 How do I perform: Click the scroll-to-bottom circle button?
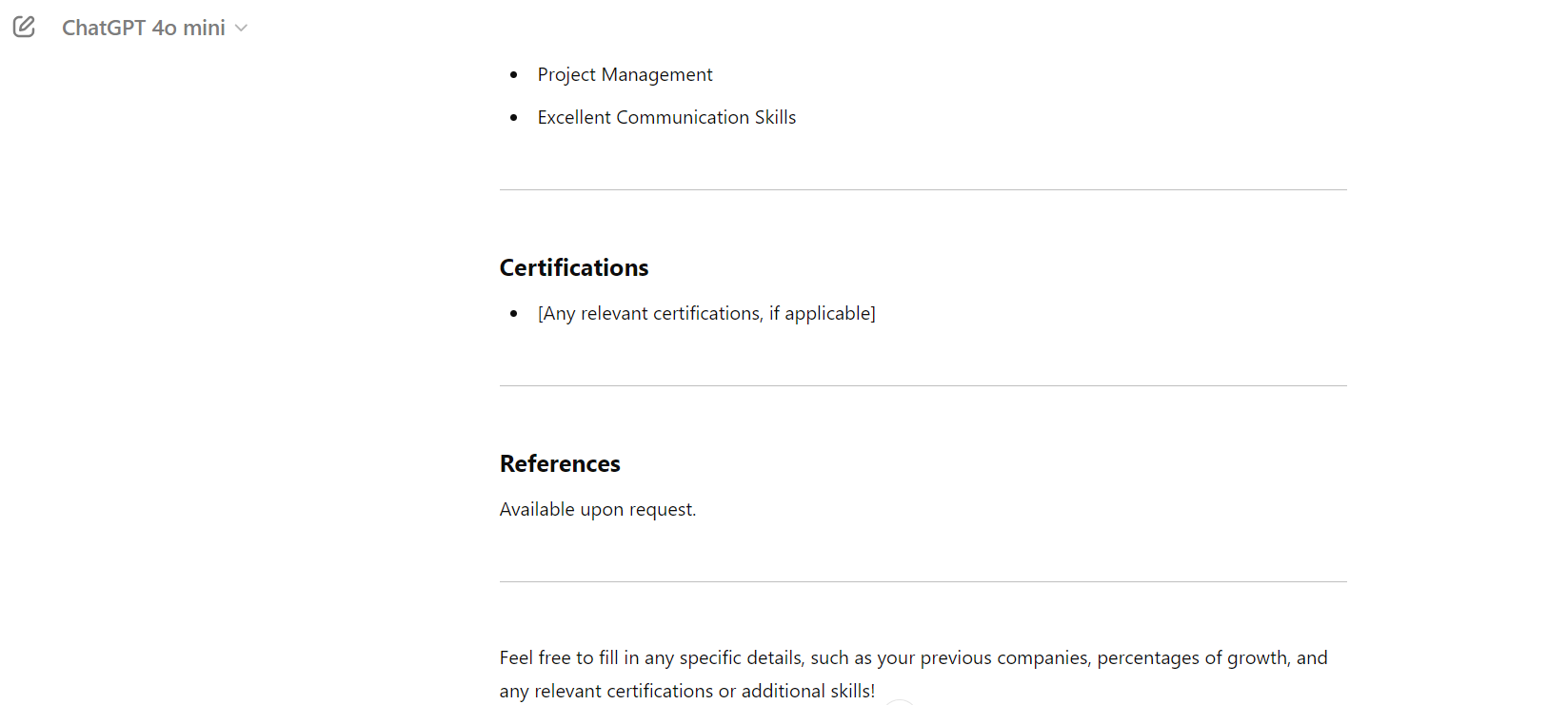(x=899, y=702)
